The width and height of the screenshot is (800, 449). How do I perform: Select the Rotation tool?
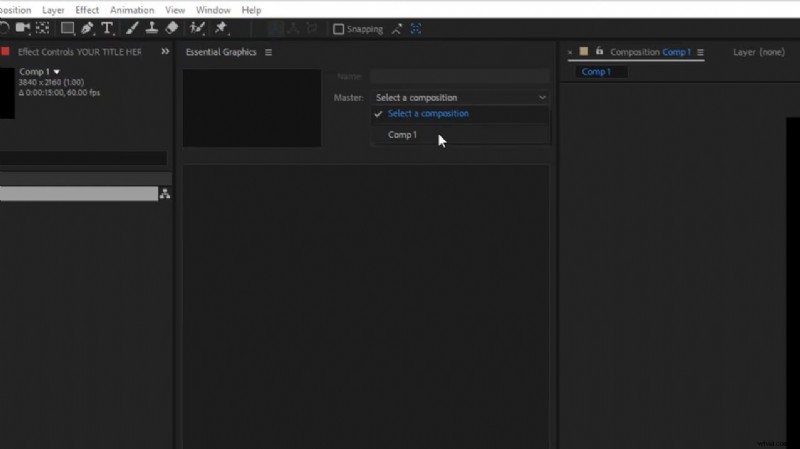pyautogui.click(x=4, y=28)
